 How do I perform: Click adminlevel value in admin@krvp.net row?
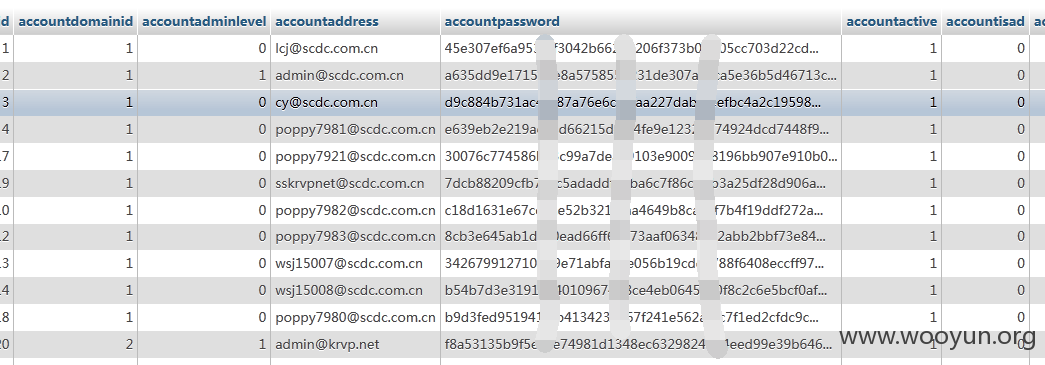204,344
